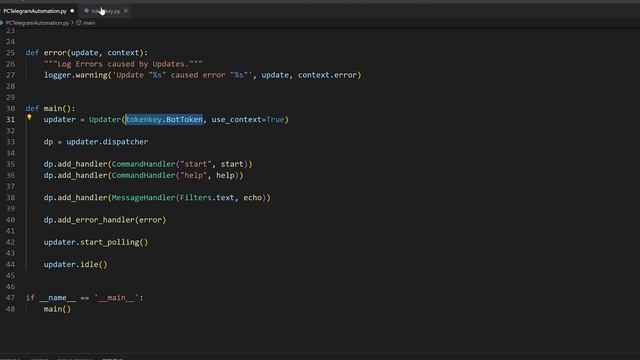
Task: Click the CommandHandler("help", help) line
Action: point(144,176)
